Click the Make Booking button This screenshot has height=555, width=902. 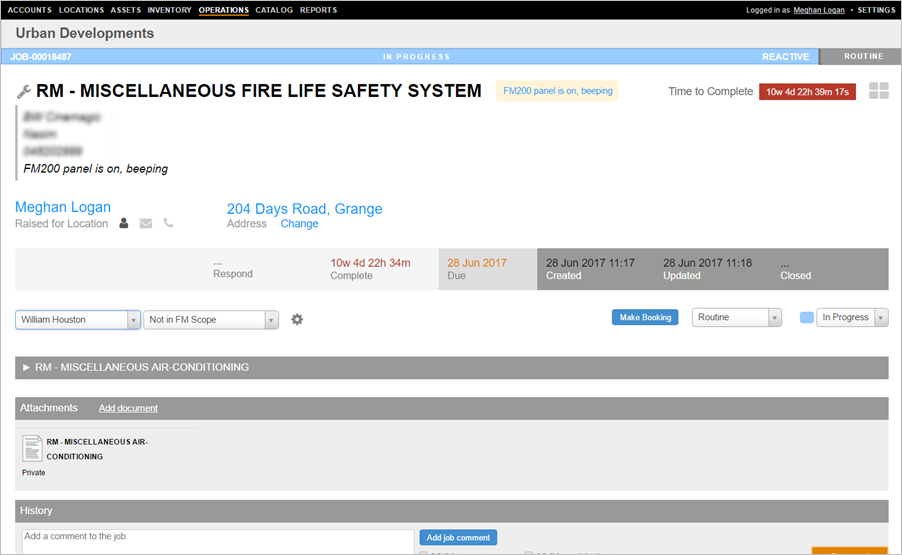click(x=644, y=318)
